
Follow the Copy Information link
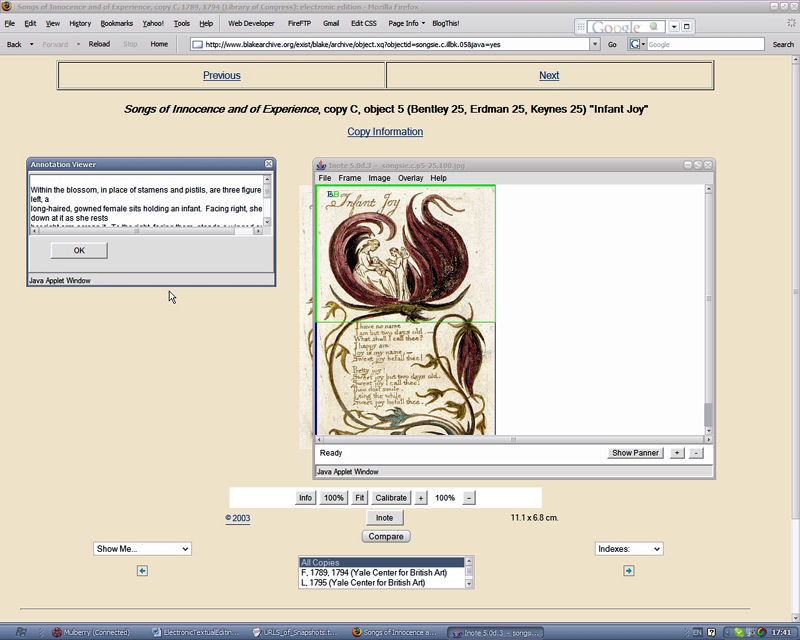385,132
